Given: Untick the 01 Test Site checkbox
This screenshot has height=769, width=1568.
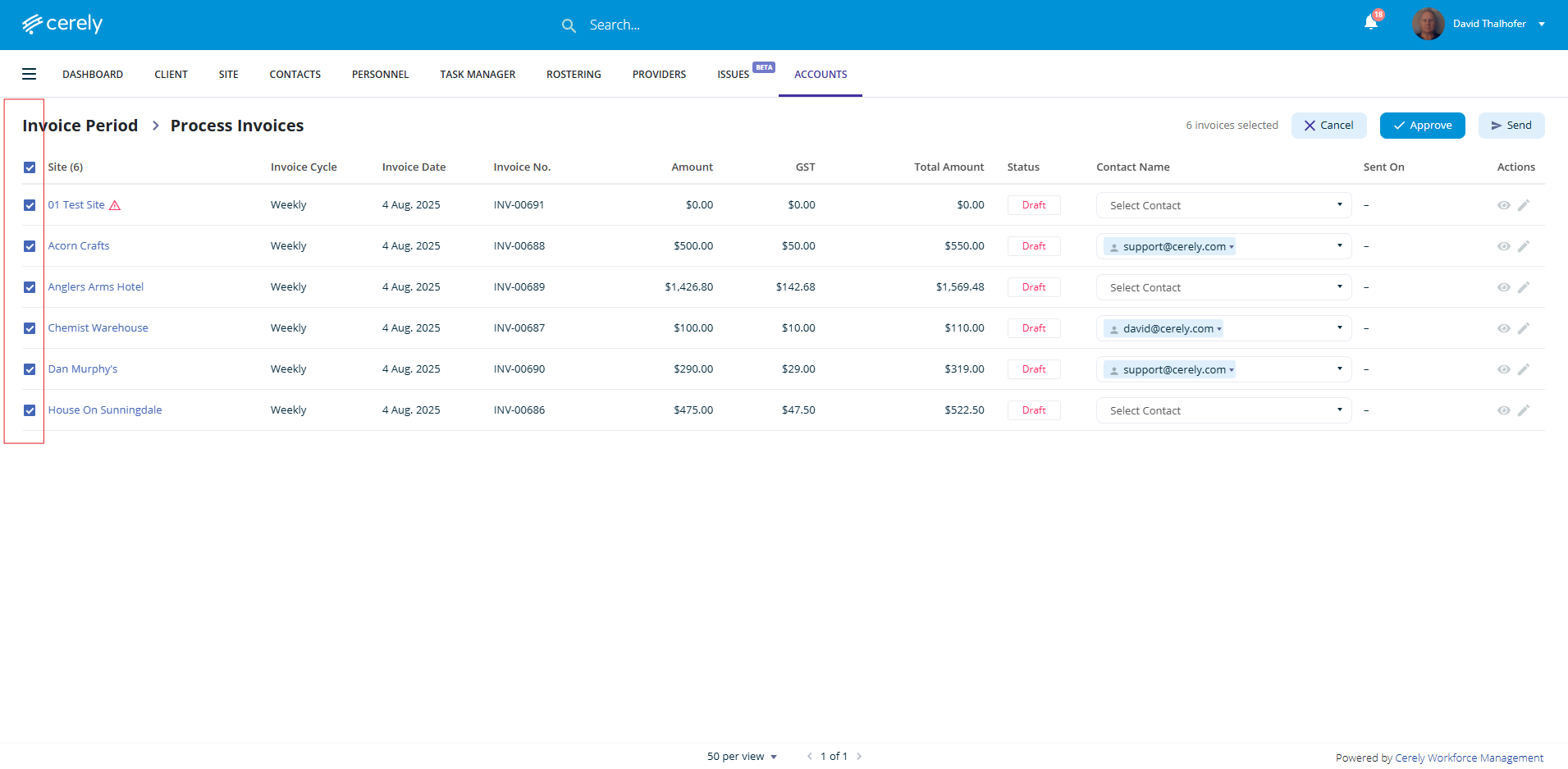Looking at the screenshot, I should [x=30, y=205].
